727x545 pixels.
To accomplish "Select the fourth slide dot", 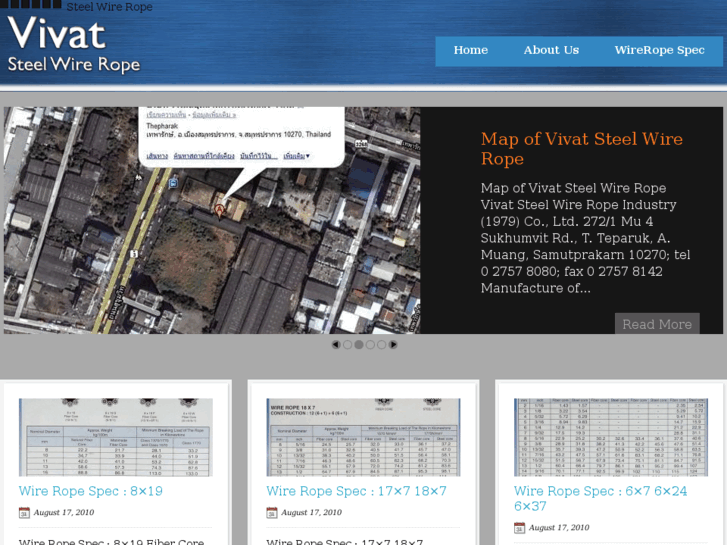I will 381,345.
